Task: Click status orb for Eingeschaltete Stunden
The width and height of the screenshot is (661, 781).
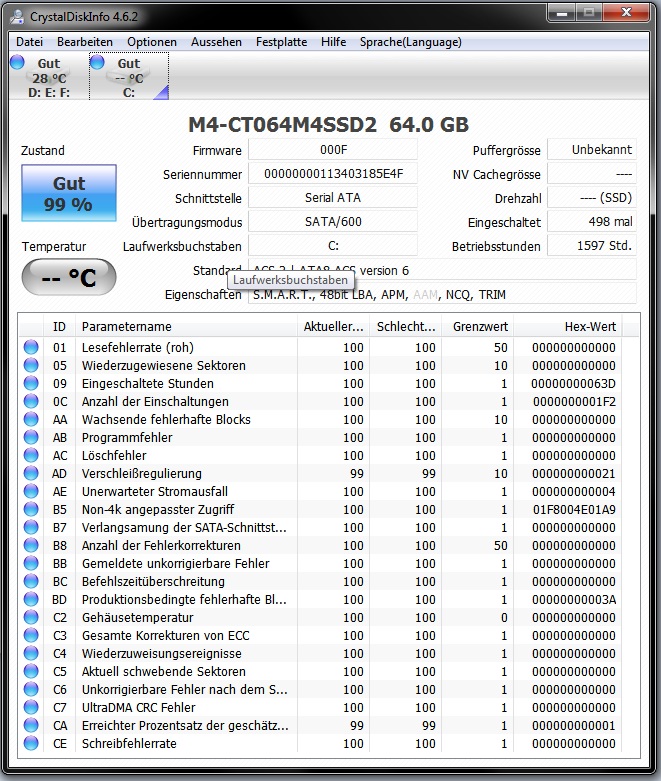Action: (31, 383)
